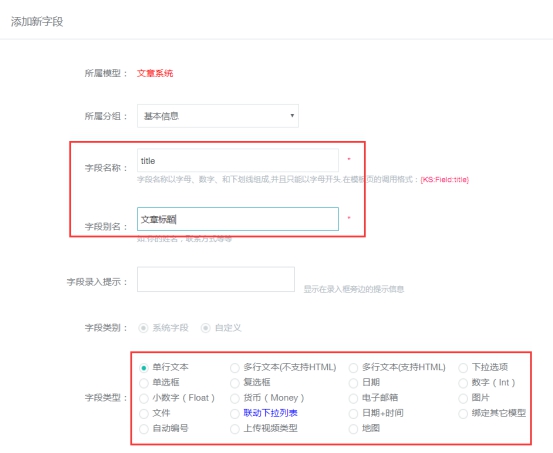553x453 pixels.
Task: Select the 自定义 radio button
Action: [206, 328]
